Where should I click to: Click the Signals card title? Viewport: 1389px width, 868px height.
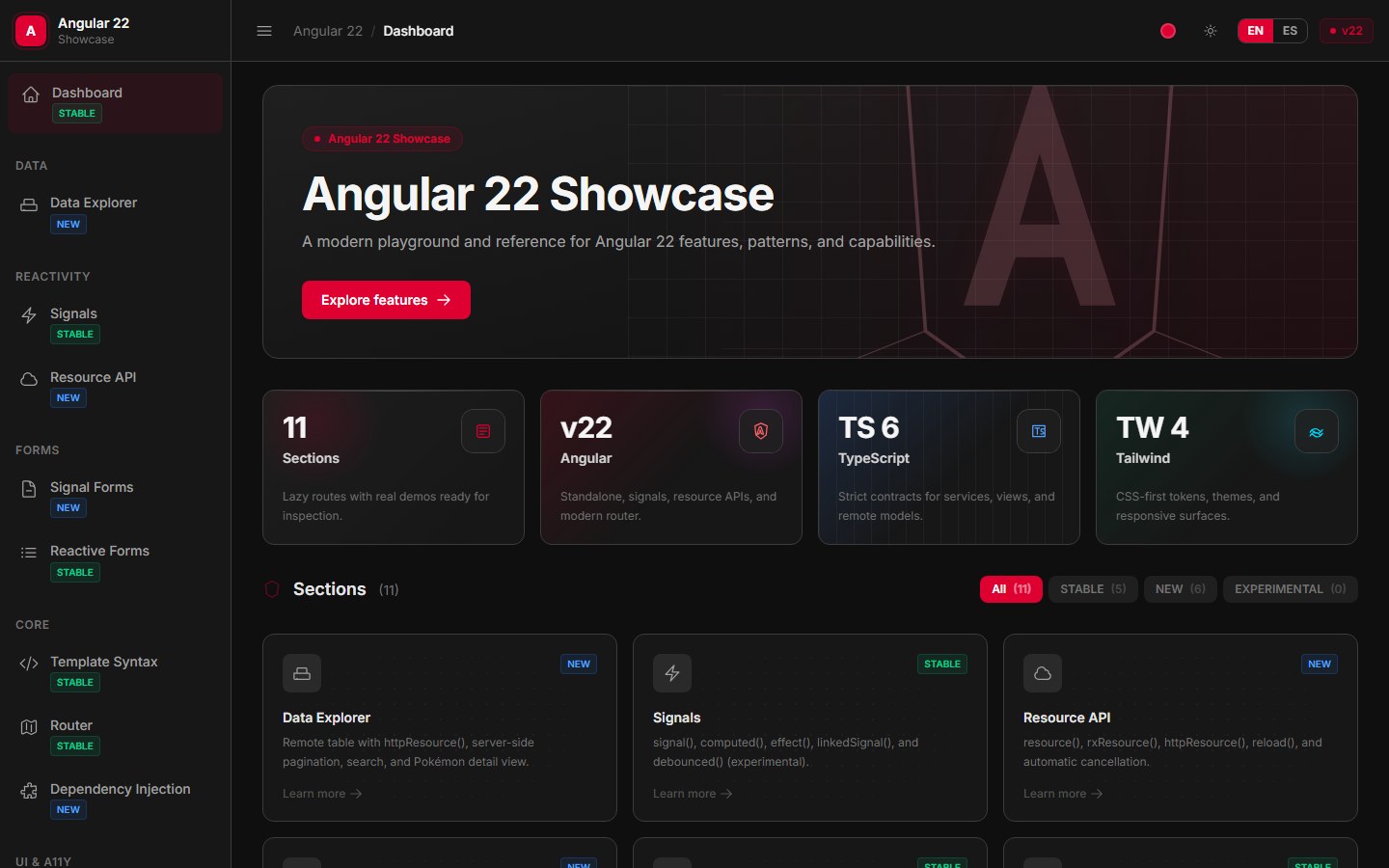(x=677, y=718)
